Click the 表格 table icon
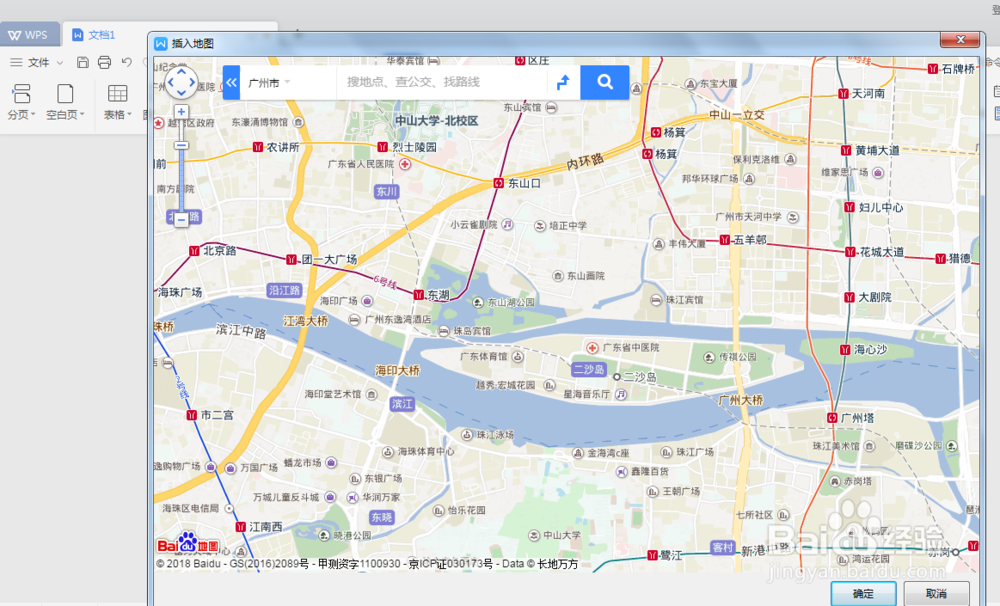 tap(117, 94)
